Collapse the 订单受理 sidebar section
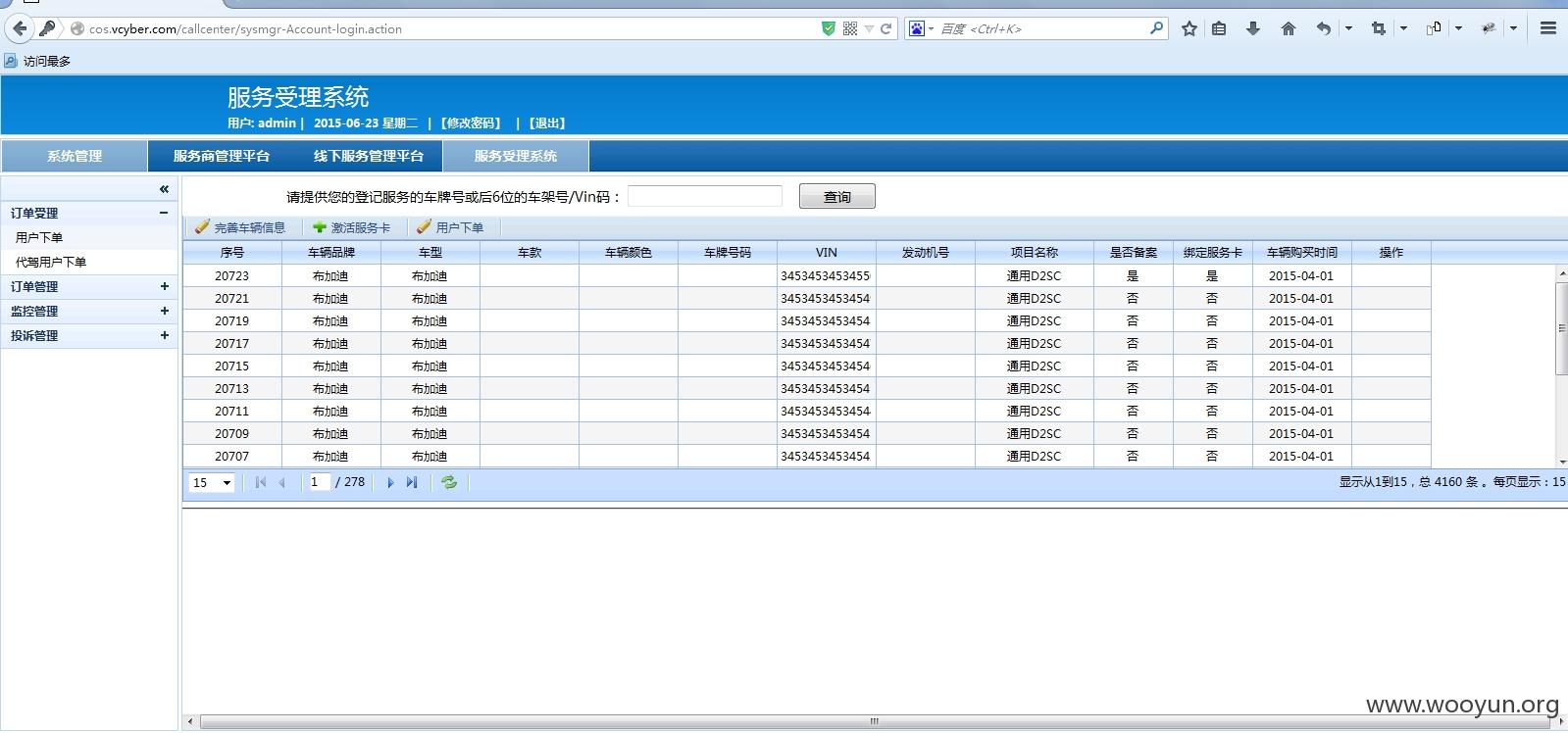1568x733 pixels. click(164, 213)
